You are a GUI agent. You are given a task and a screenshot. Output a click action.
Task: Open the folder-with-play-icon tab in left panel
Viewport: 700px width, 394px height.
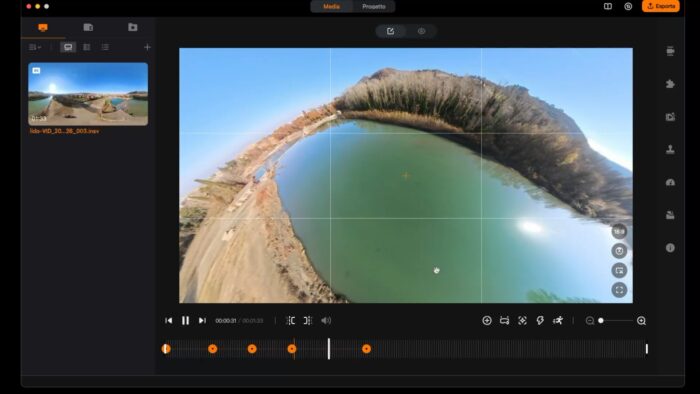(133, 27)
